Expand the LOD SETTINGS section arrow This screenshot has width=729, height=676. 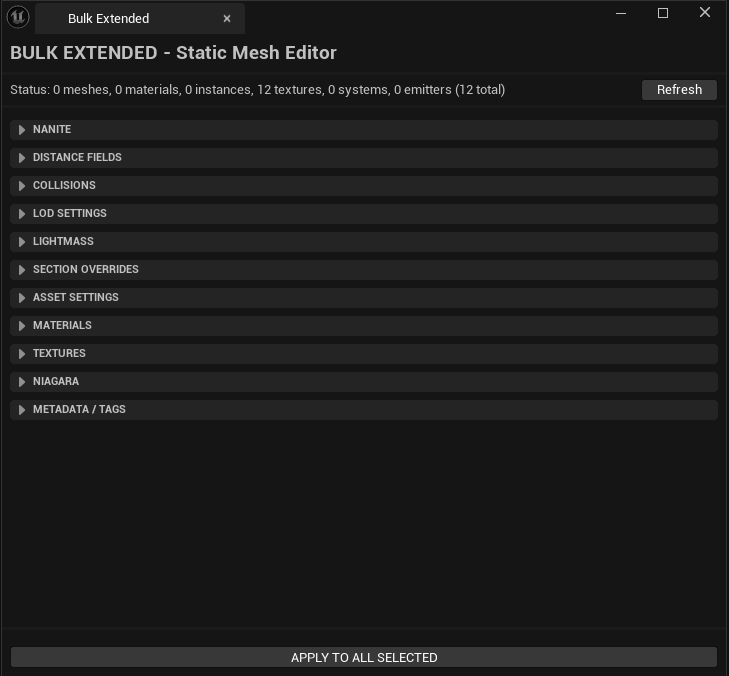(22, 213)
